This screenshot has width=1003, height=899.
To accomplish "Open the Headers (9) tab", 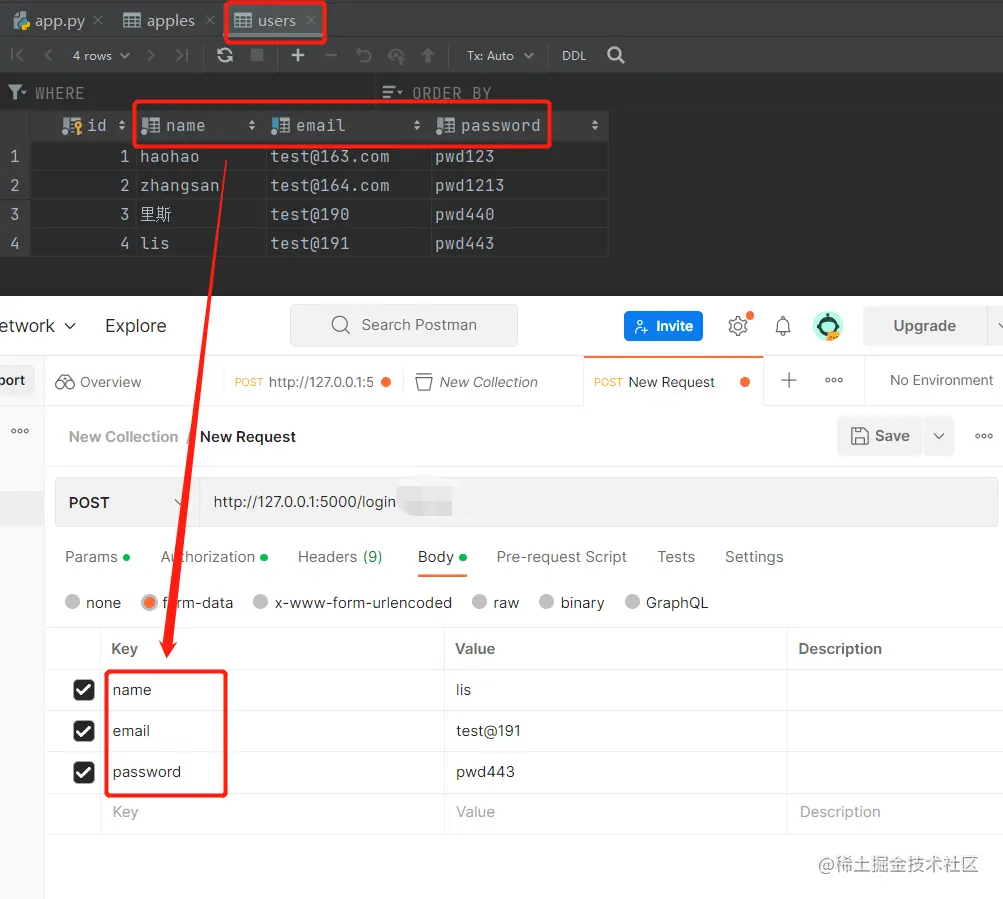I will tap(340, 557).
